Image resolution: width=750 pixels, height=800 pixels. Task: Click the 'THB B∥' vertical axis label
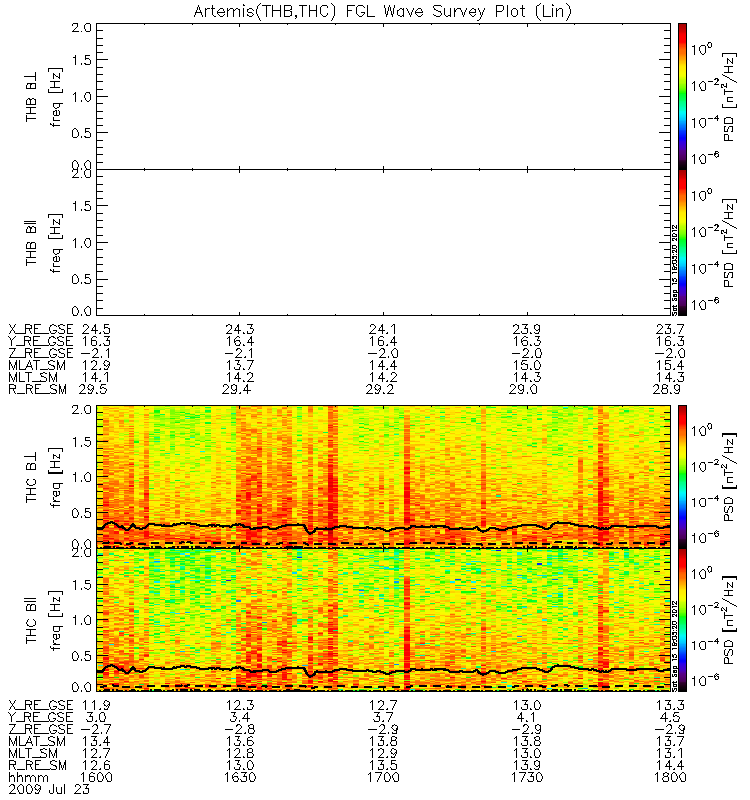point(32,243)
